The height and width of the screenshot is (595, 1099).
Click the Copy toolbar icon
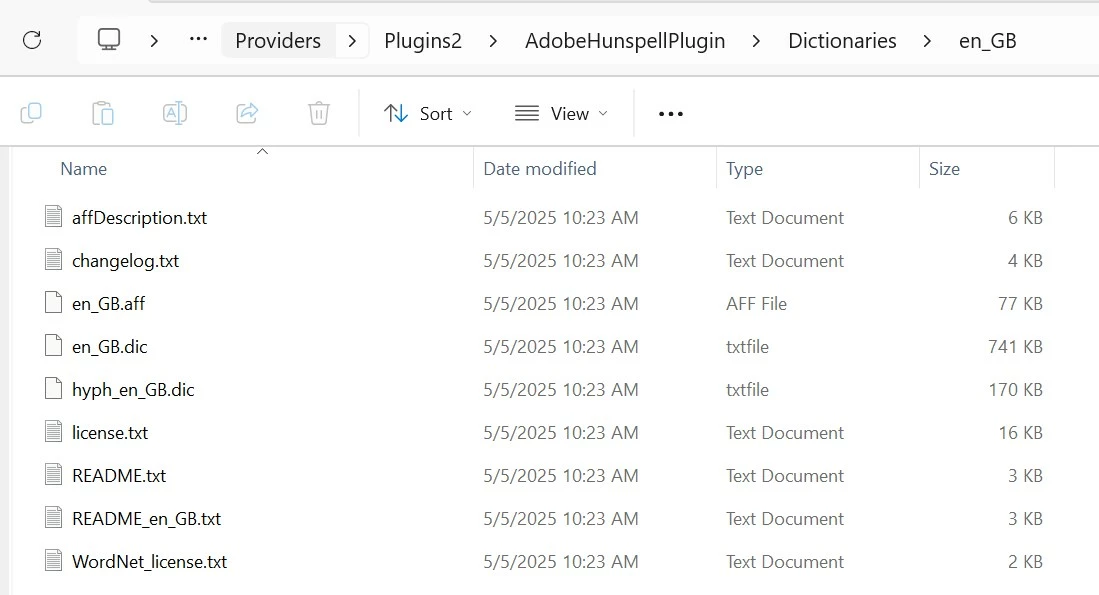[x=31, y=113]
